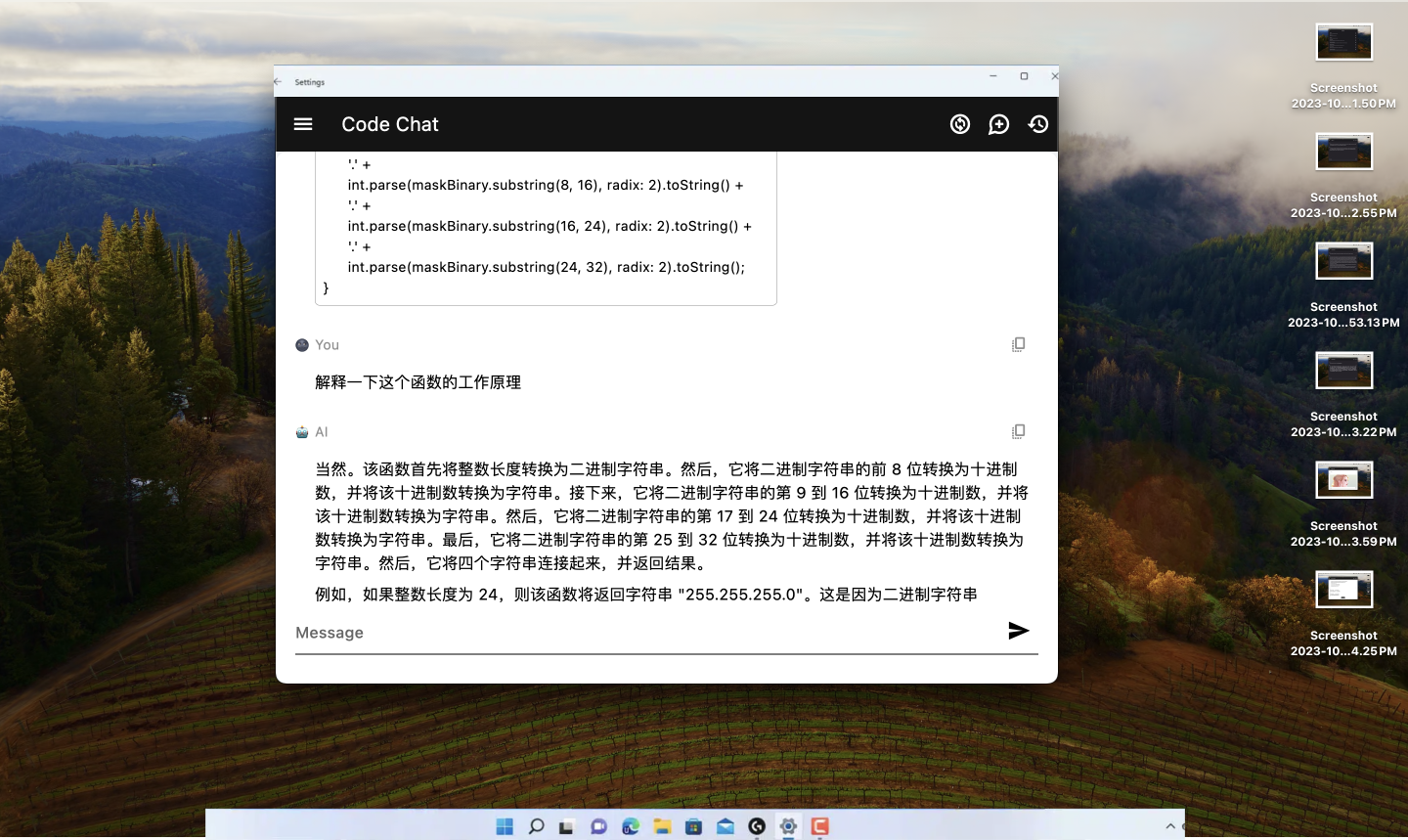Click Settings gear taskbar icon
The width and height of the screenshot is (1408, 840).
pyautogui.click(x=788, y=826)
